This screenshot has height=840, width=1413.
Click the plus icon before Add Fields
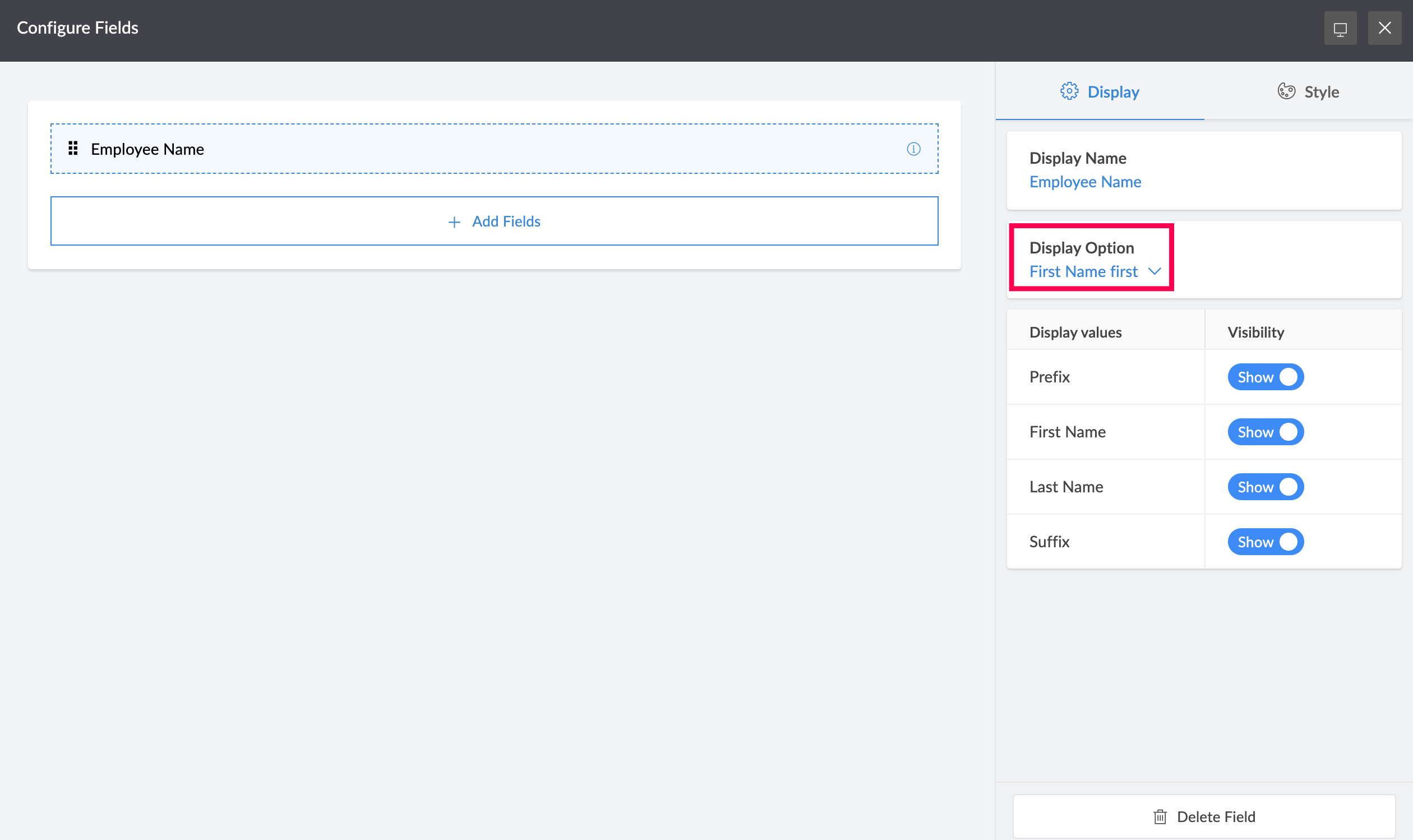pyautogui.click(x=454, y=222)
